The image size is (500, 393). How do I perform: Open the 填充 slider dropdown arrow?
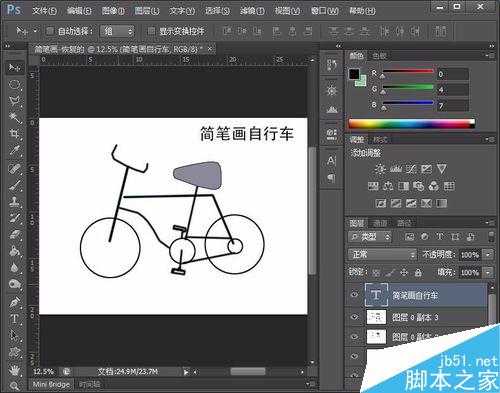[488, 273]
